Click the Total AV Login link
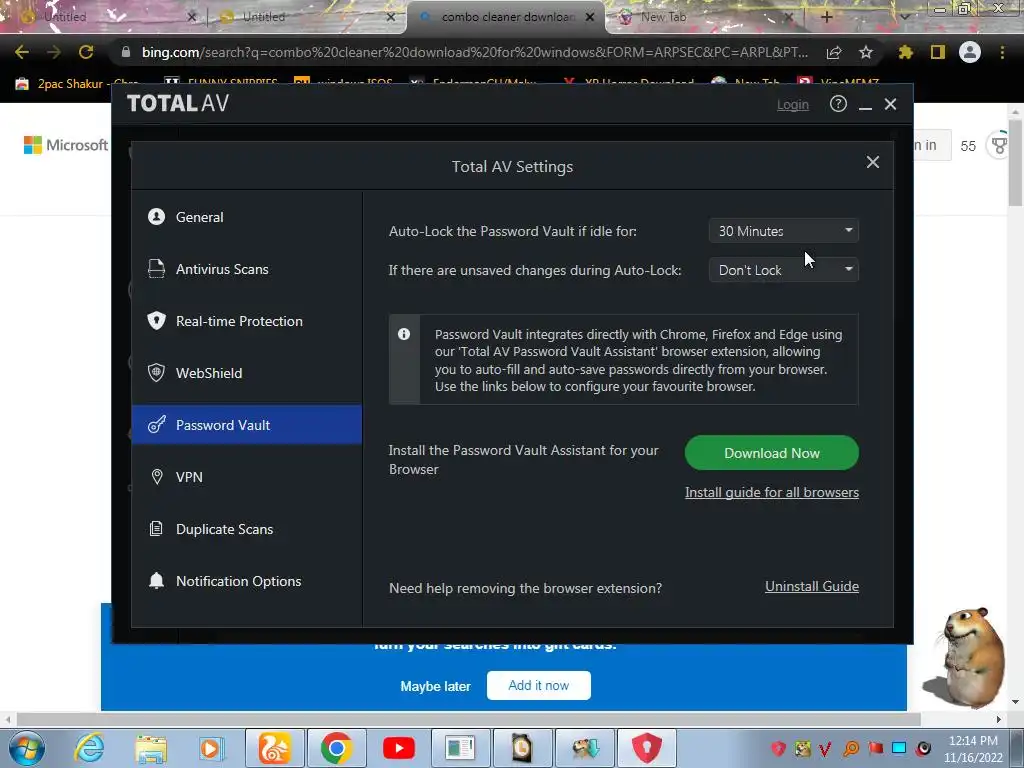Image resolution: width=1024 pixels, height=768 pixels. pos(792,104)
